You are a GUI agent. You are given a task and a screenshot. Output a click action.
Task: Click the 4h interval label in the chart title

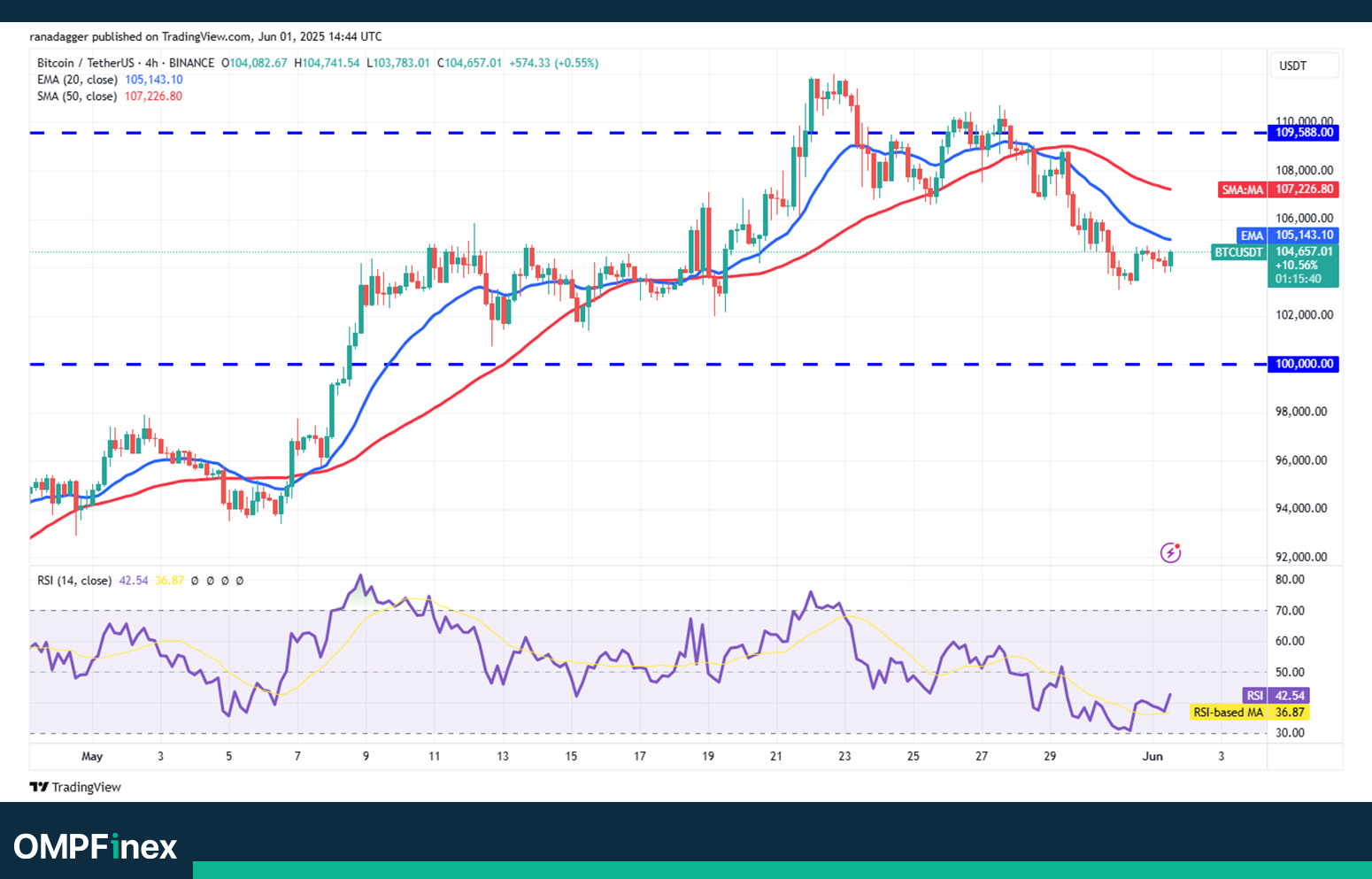[151, 63]
